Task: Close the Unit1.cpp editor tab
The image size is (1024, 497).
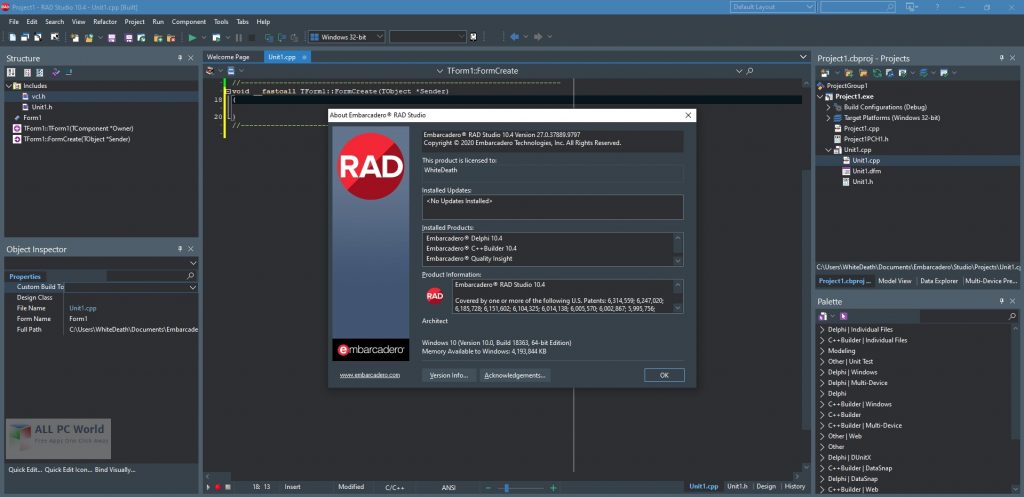Action: click(x=304, y=57)
